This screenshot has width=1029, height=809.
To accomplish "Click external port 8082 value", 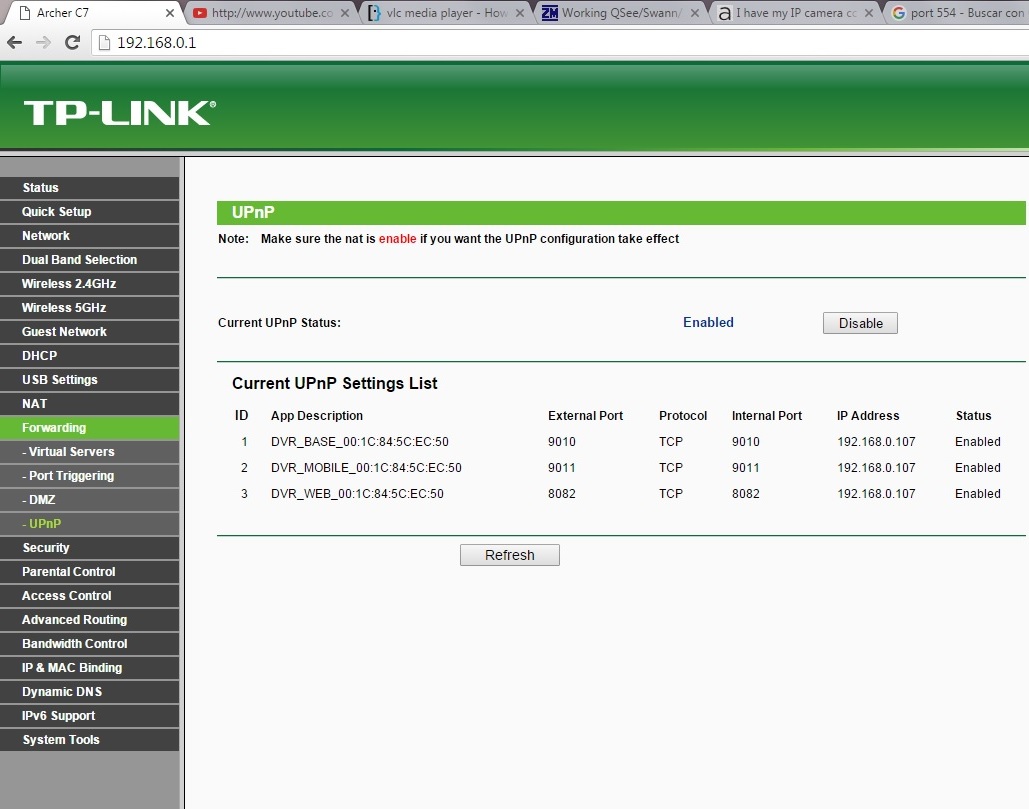I will (562, 494).
